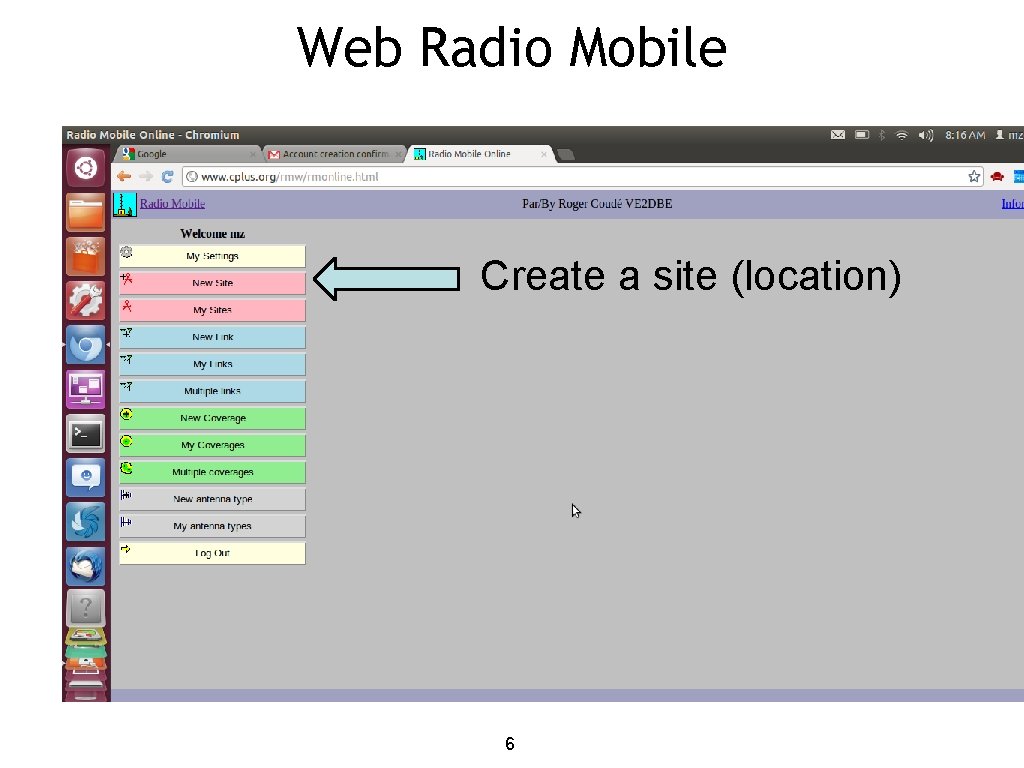Click the antenna icon beside New antenna type
Viewport: 1024px width, 768px height.
[126, 495]
